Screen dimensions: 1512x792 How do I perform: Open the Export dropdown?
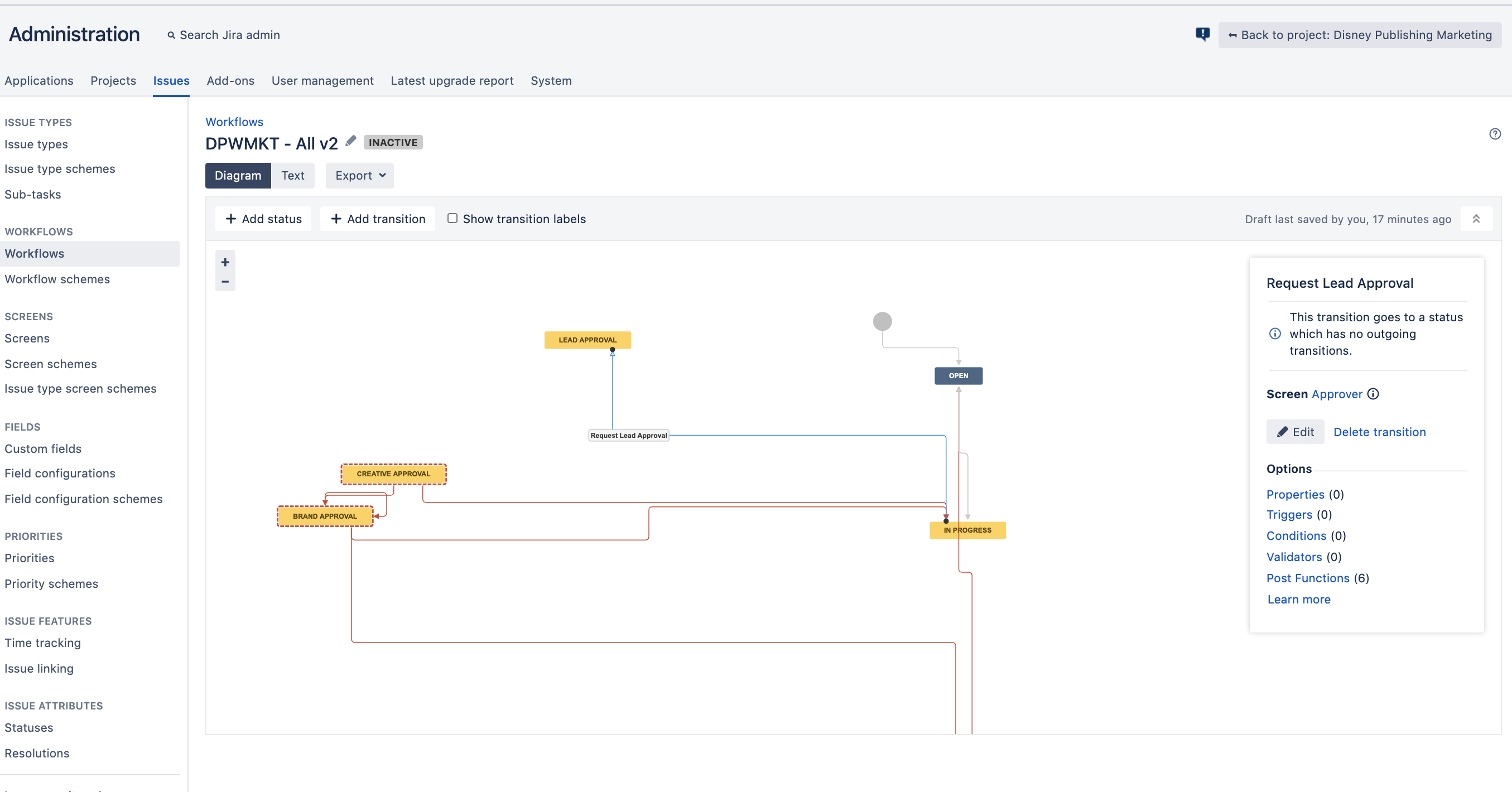tap(360, 176)
